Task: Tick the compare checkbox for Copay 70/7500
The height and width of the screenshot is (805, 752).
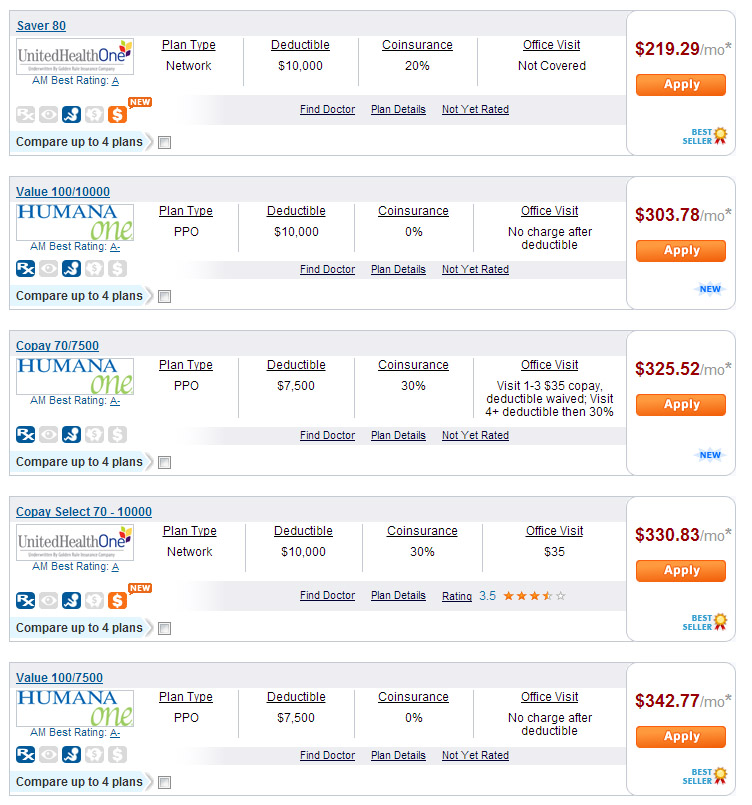Action: click(165, 462)
